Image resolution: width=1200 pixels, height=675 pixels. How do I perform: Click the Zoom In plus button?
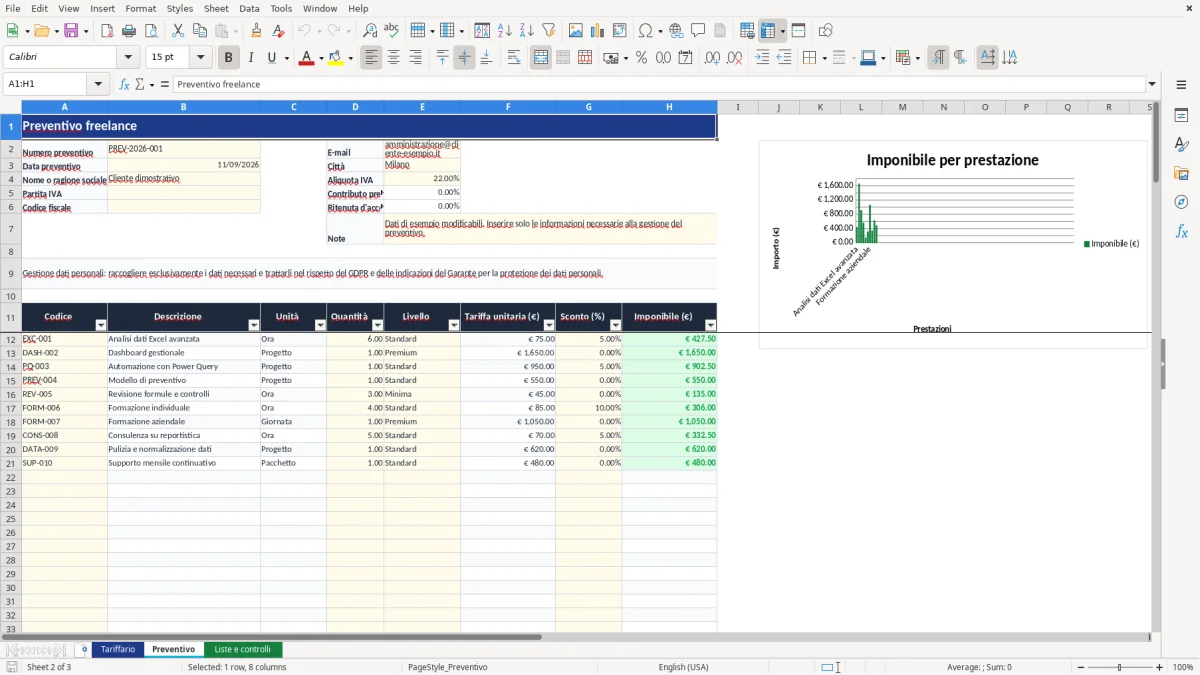pos(1160,667)
